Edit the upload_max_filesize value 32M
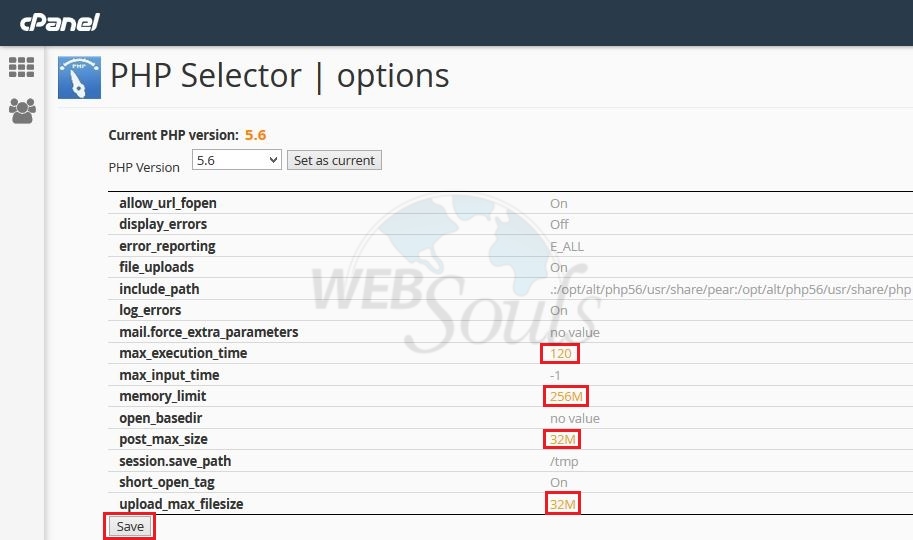The width and height of the screenshot is (913, 540). [x=562, y=504]
